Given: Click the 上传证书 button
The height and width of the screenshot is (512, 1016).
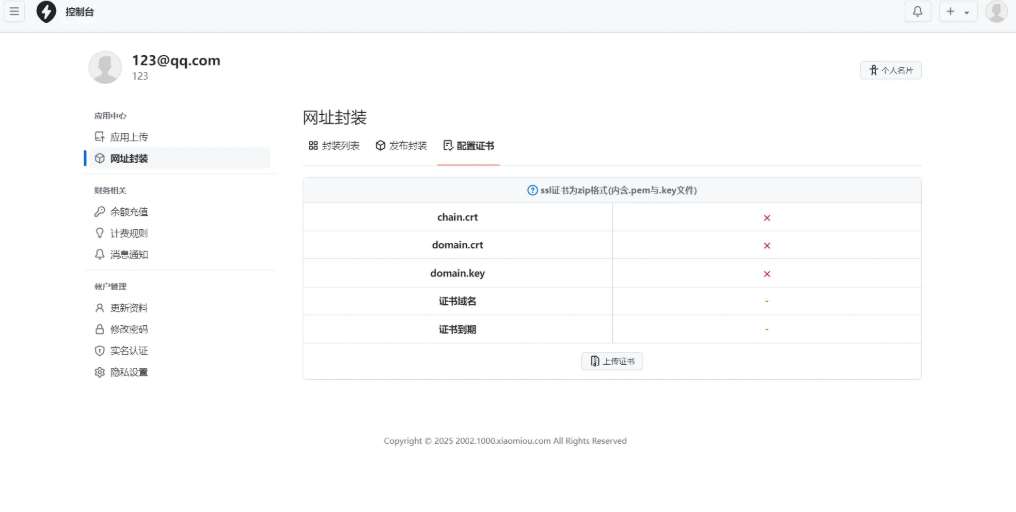Looking at the screenshot, I should pyautogui.click(x=612, y=361).
